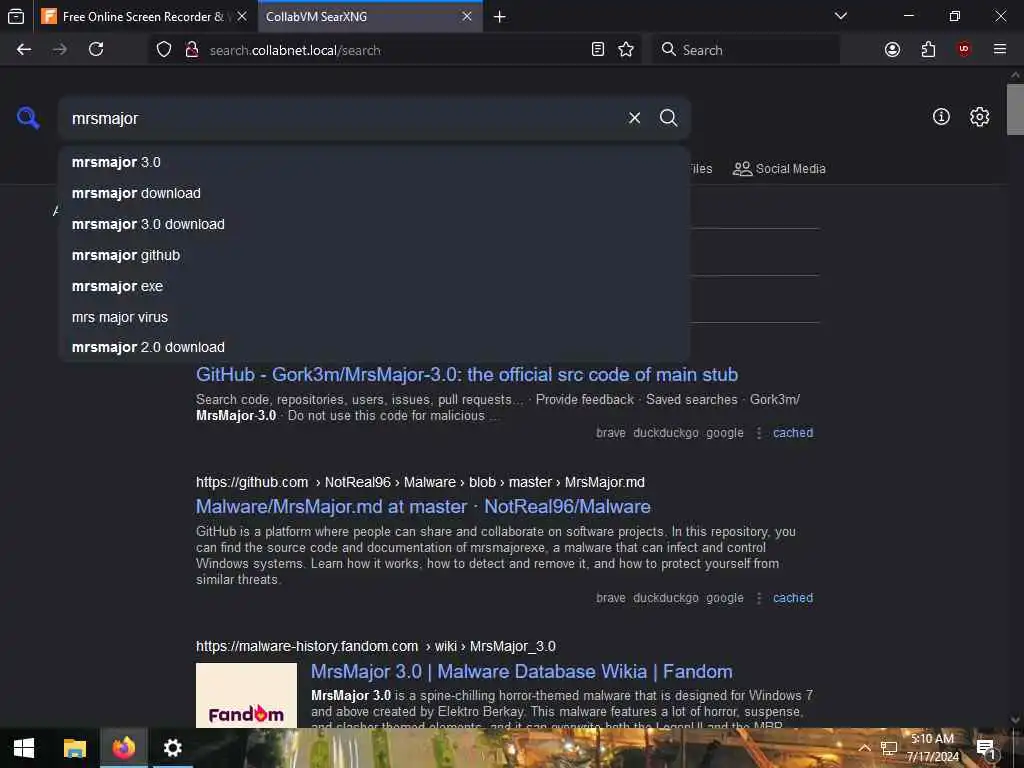The width and height of the screenshot is (1024, 768).
Task: Click the page vertical scrollbar thumb
Action: pos(1015,109)
